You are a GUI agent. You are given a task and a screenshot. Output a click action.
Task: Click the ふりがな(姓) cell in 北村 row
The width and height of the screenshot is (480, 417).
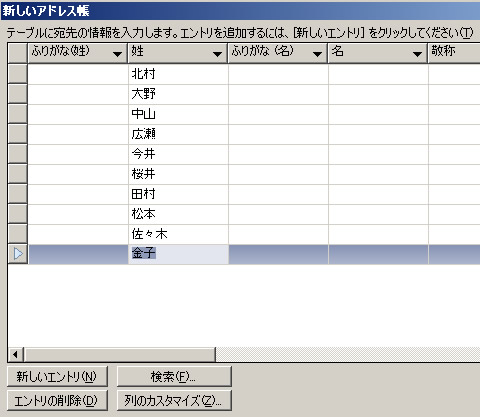[78, 74]
